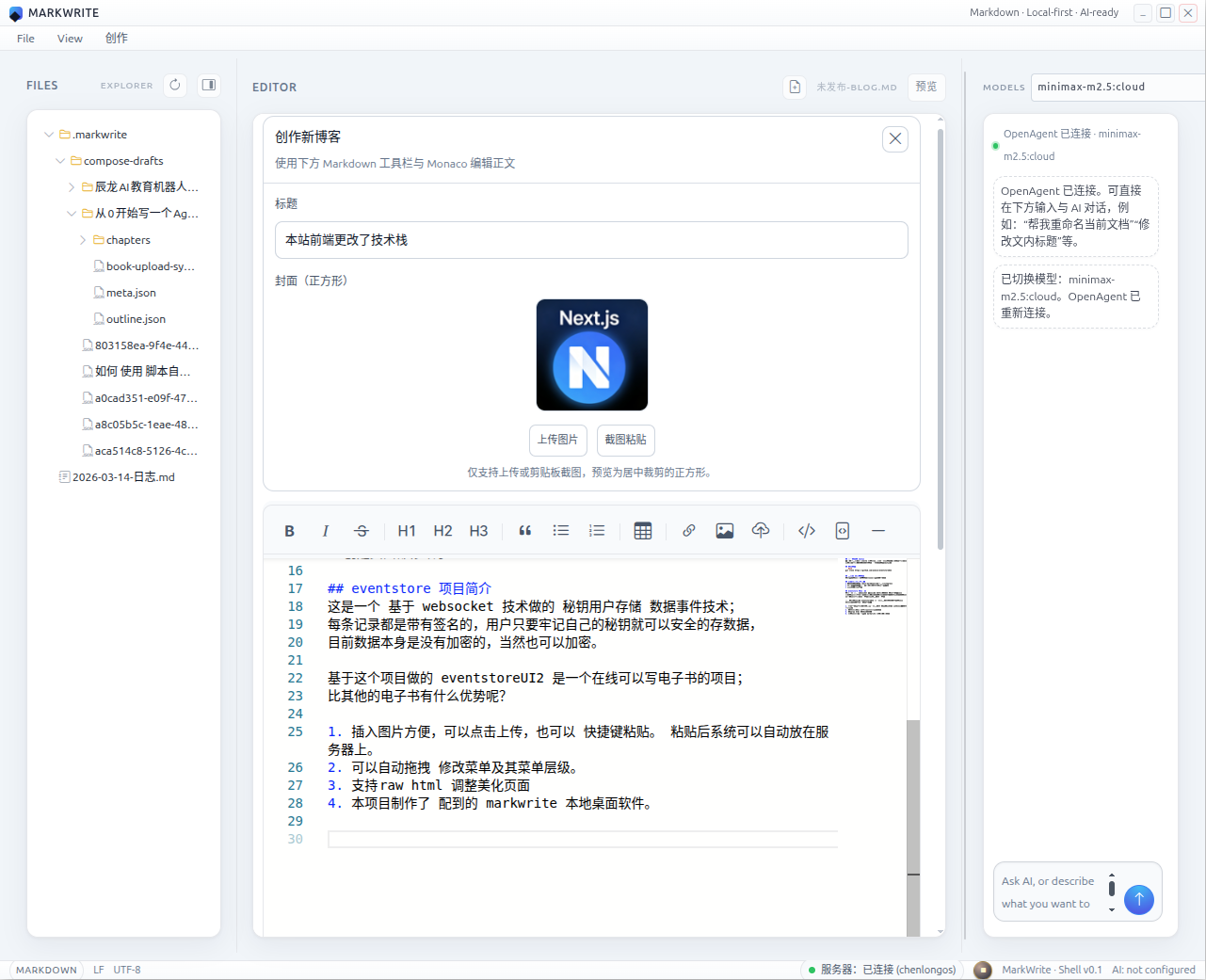Insert horizontal rule
This screenshot has height=980, width=1206.
(878, 531)
